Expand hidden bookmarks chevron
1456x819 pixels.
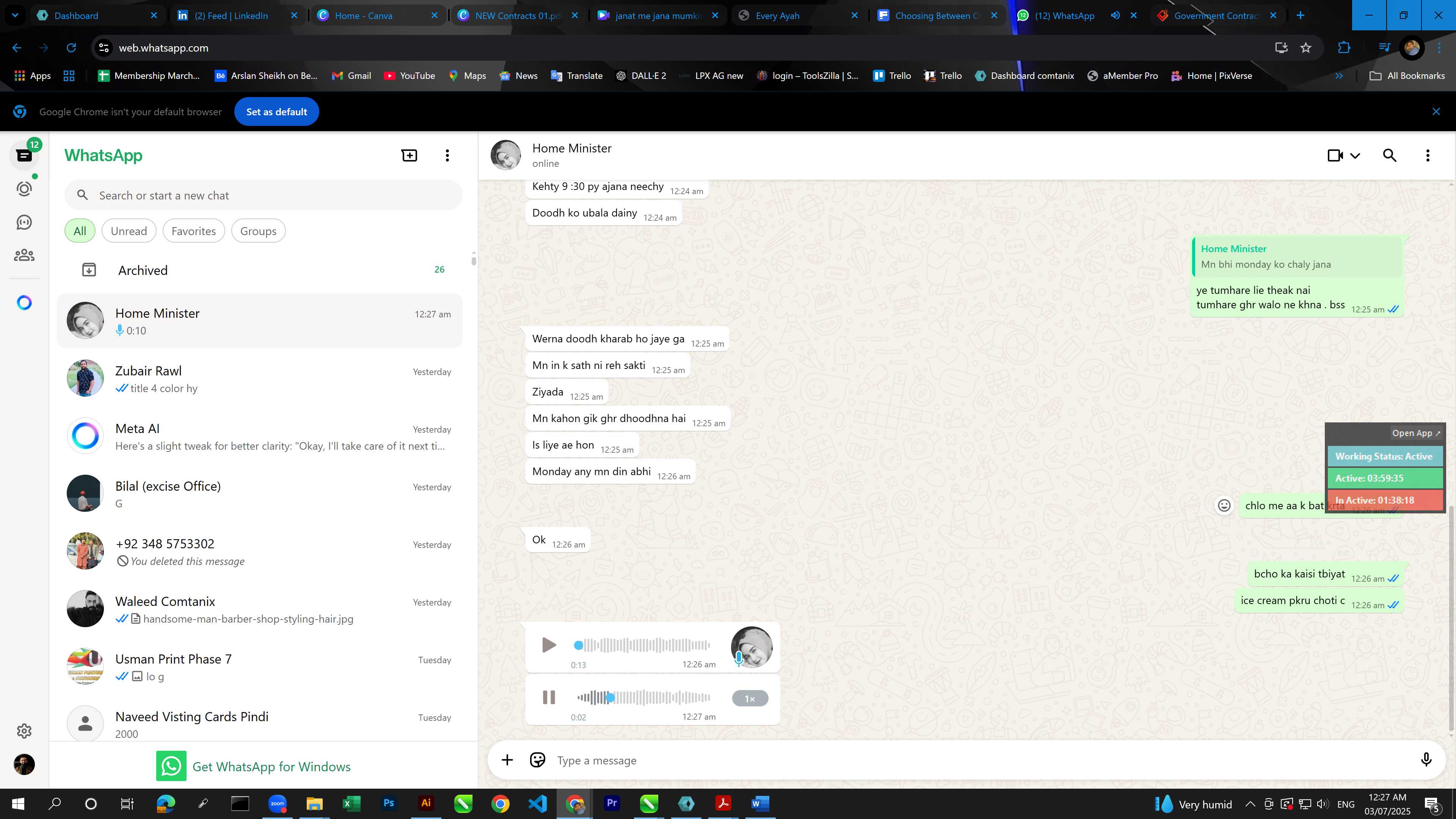(1339, 76)
